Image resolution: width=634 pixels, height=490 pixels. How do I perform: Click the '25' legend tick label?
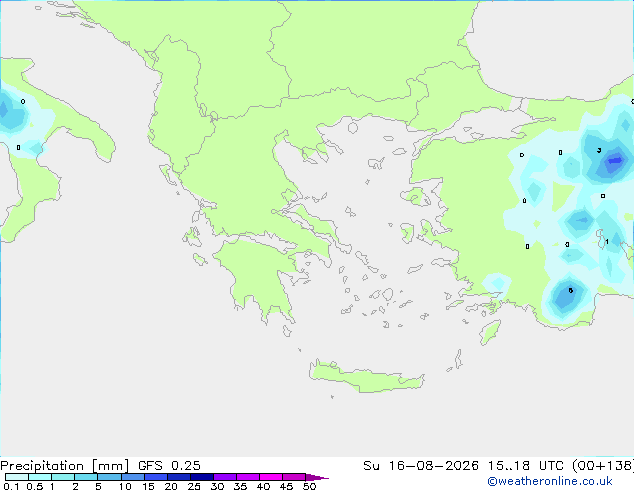click(x=194, y=486)
